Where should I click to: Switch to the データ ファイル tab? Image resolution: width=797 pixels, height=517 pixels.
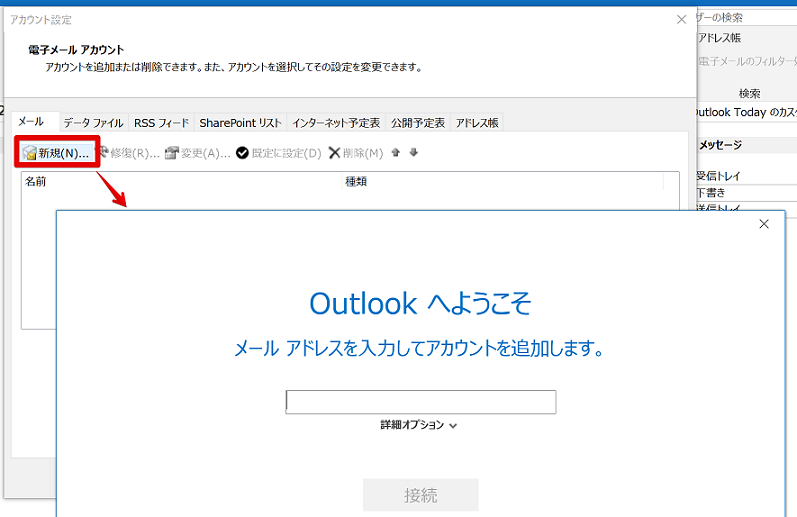click(94, 123)
